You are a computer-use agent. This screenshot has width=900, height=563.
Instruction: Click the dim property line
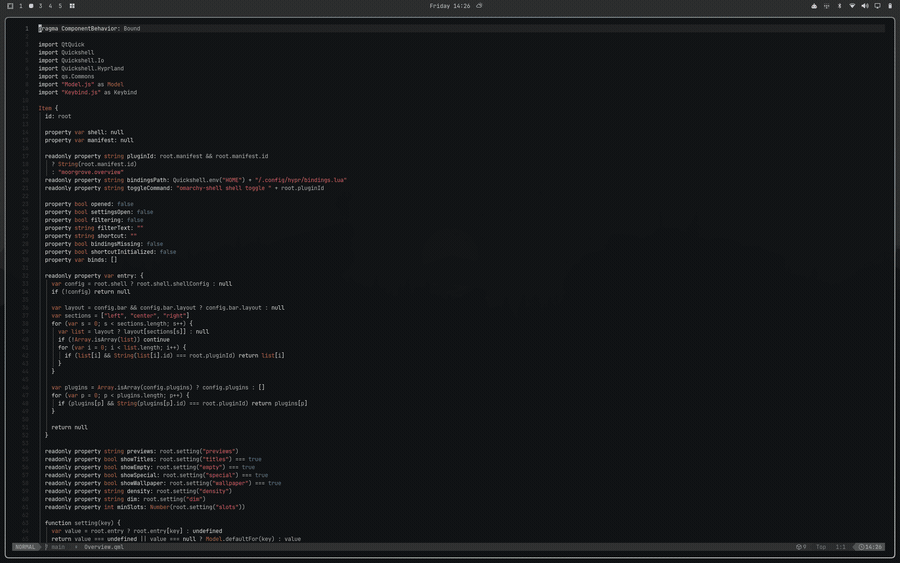coord(125,499)
